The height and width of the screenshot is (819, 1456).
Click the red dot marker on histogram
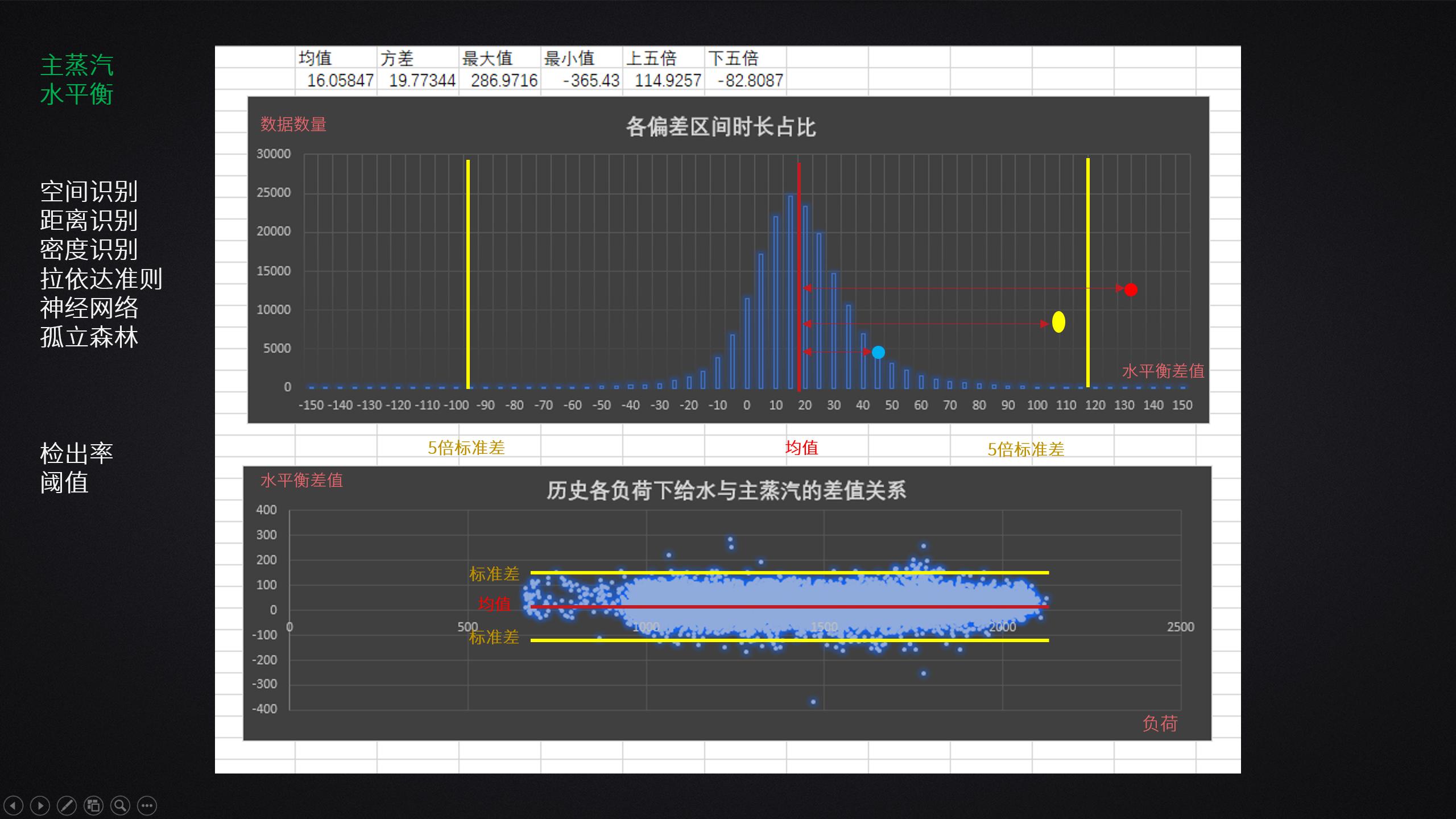click(x=1131, y=290)
